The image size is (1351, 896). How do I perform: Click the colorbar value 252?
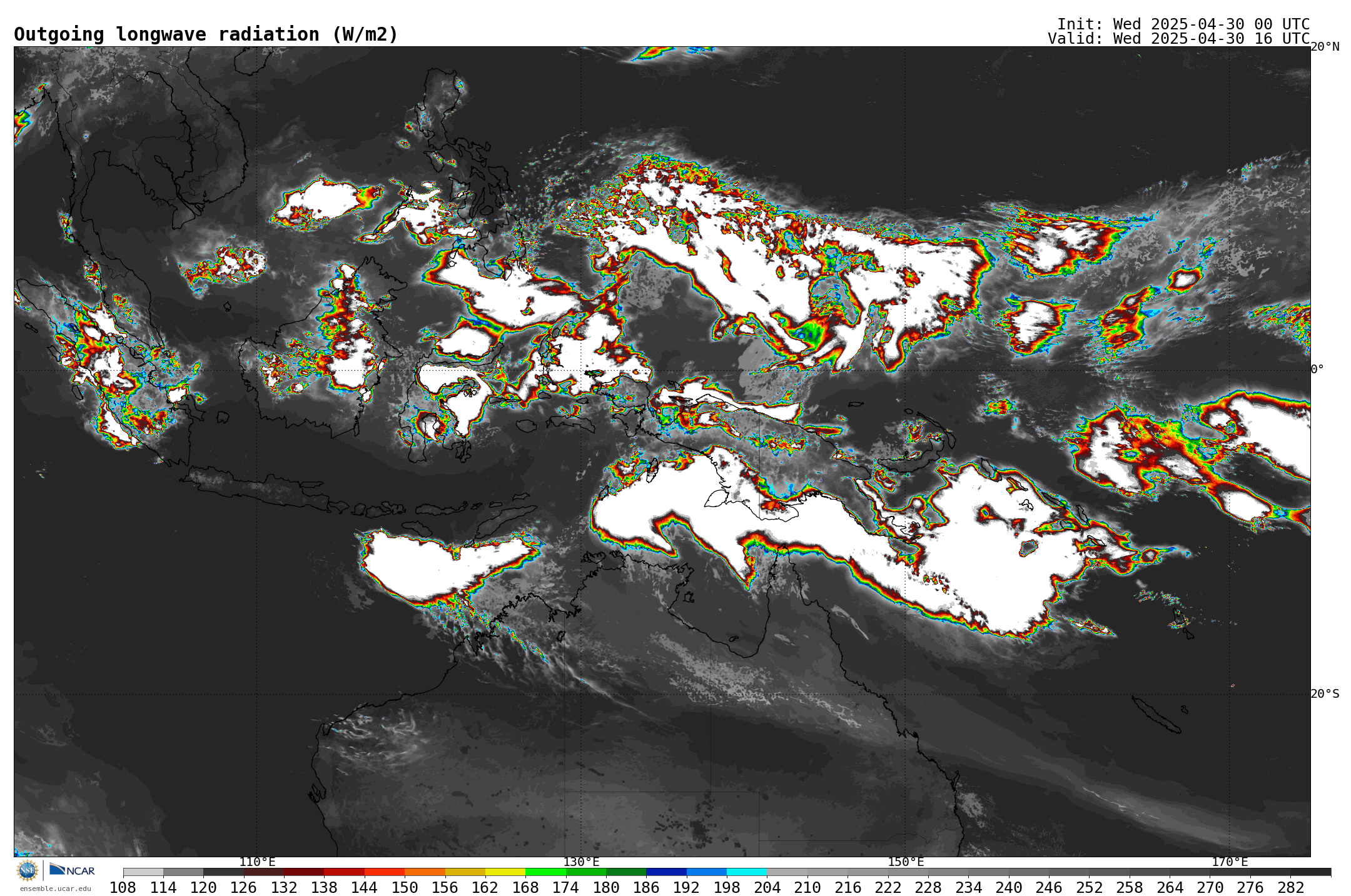[1089, 887]
